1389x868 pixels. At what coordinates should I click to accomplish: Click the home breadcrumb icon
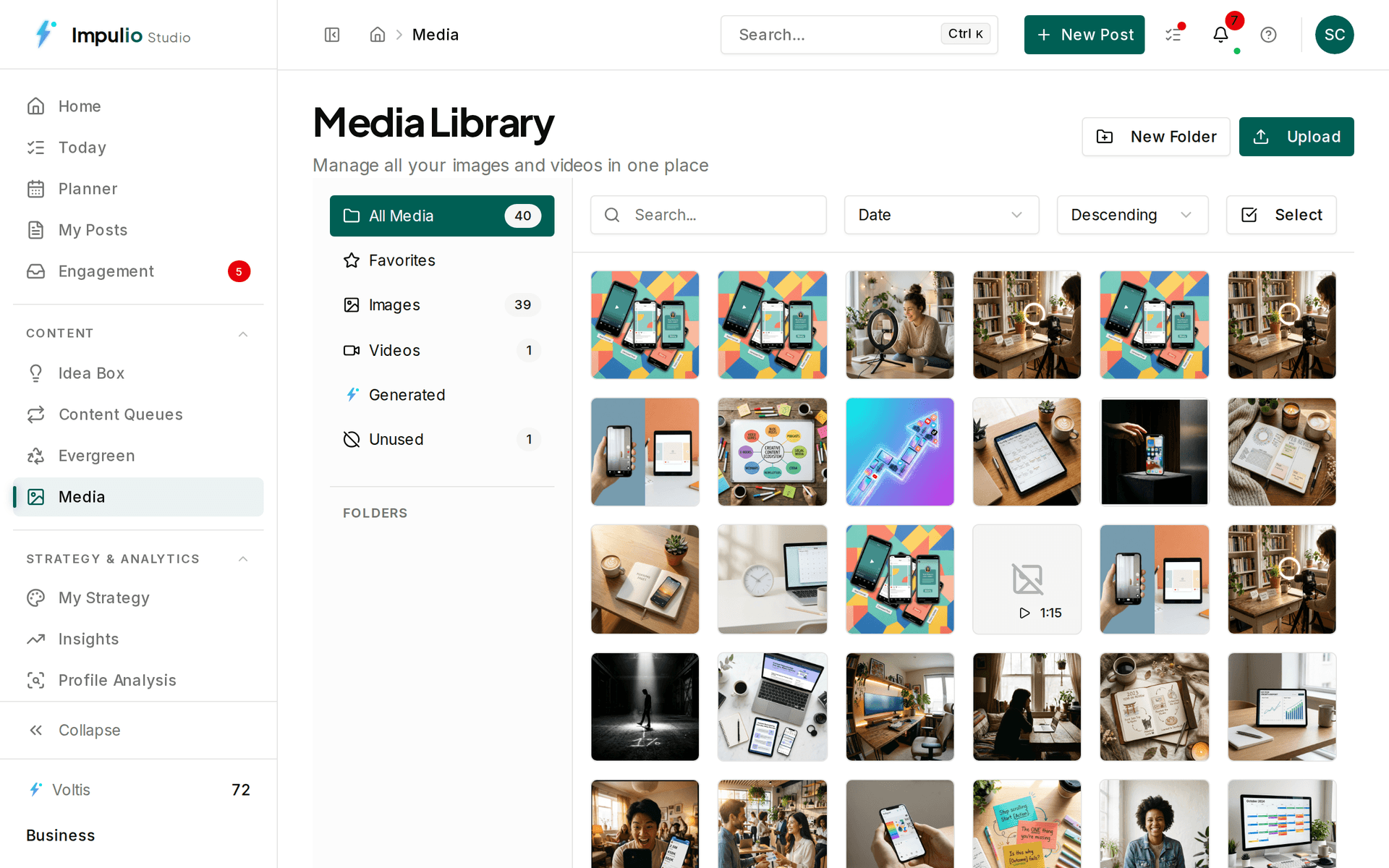(377, 35)
